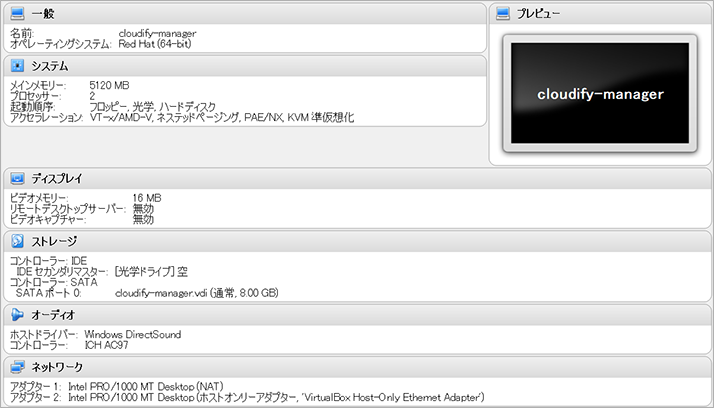Open the 一般 section header link
714x408 pixels.
click(43, 14)
